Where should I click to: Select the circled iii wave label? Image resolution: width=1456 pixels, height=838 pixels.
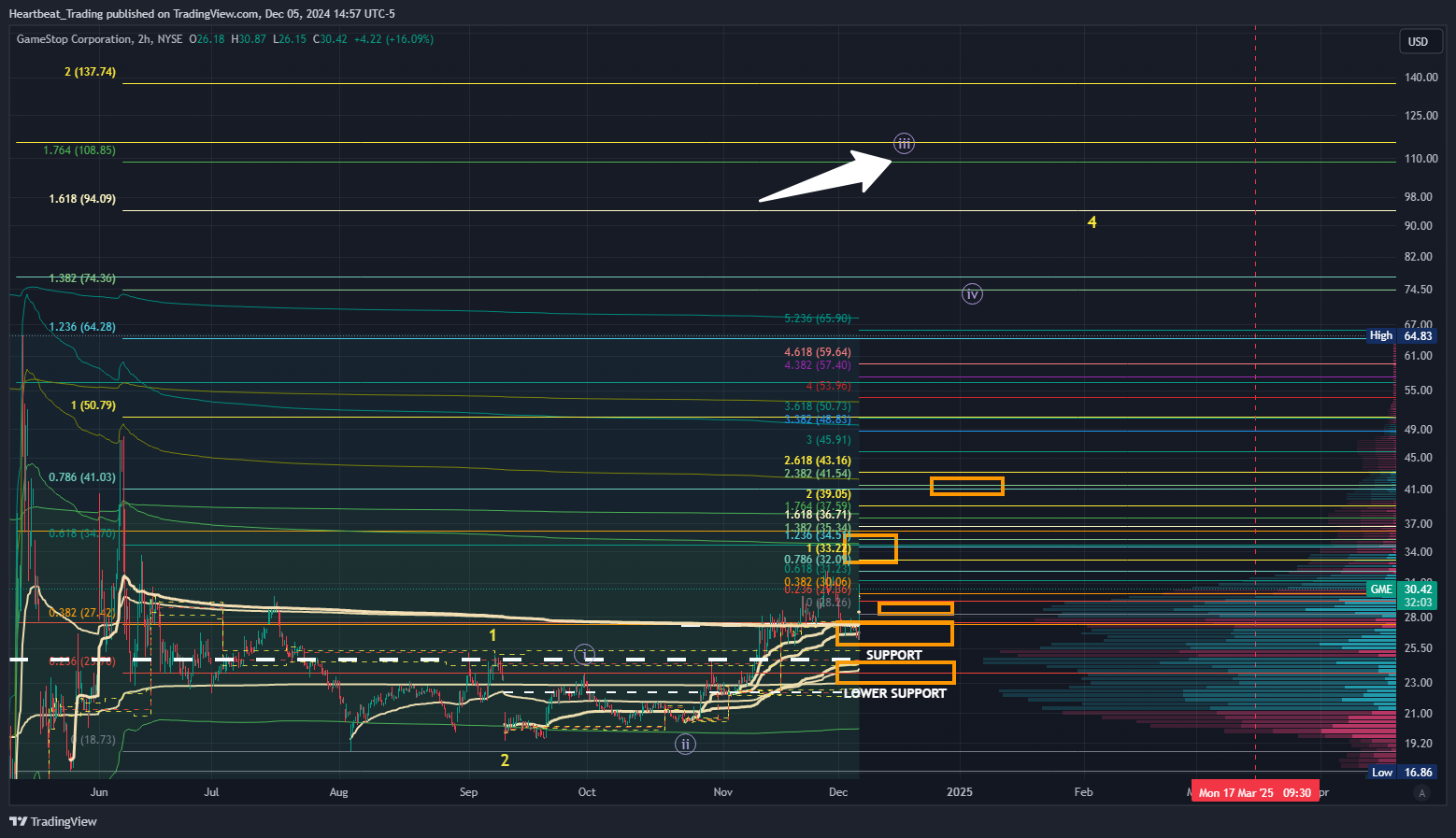[x=904, y=144]
